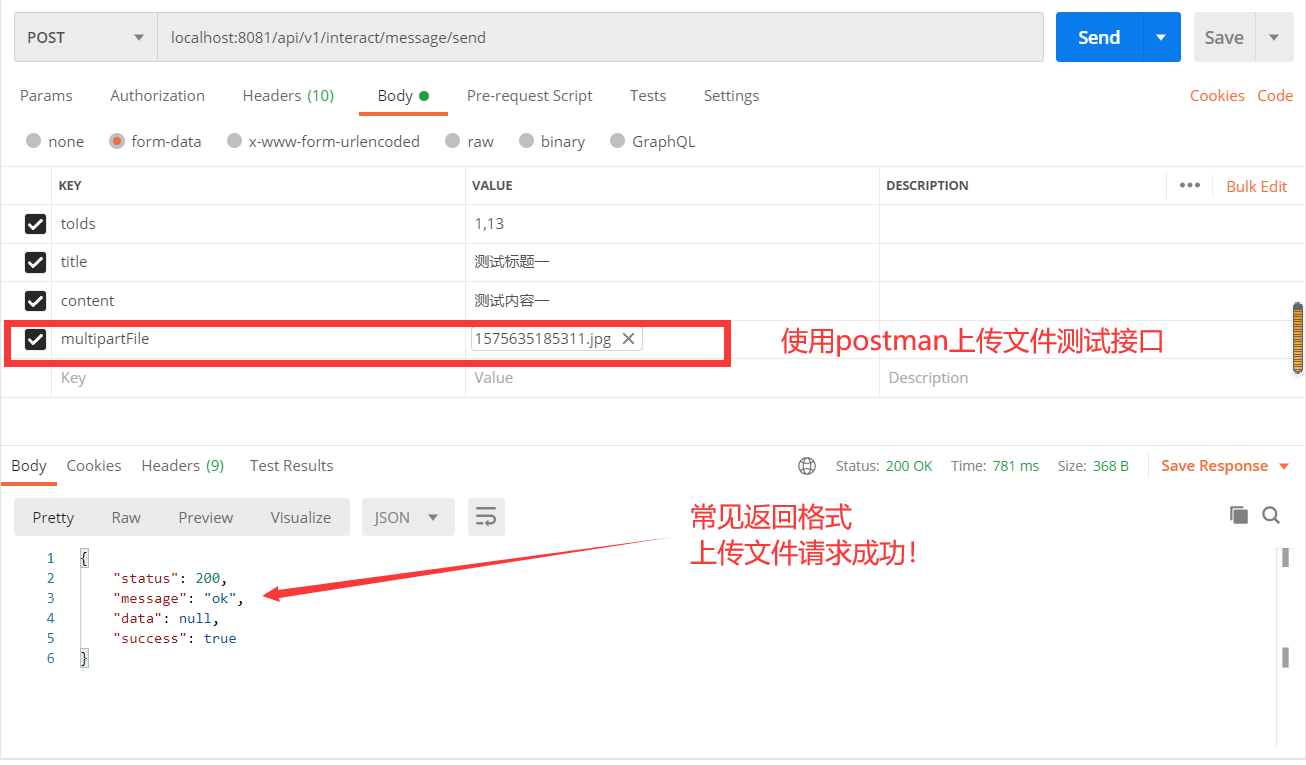Click the Send button
1306x765 pixels.
pos(1097,36)
